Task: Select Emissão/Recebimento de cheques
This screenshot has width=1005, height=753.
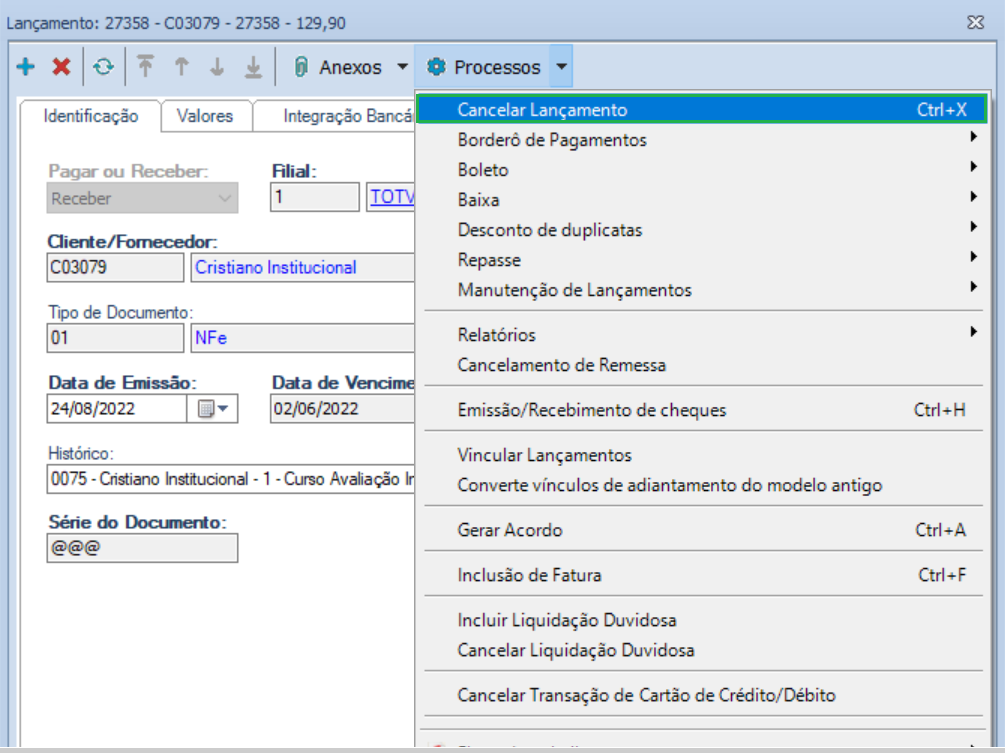Action: (x=703, y=410)
